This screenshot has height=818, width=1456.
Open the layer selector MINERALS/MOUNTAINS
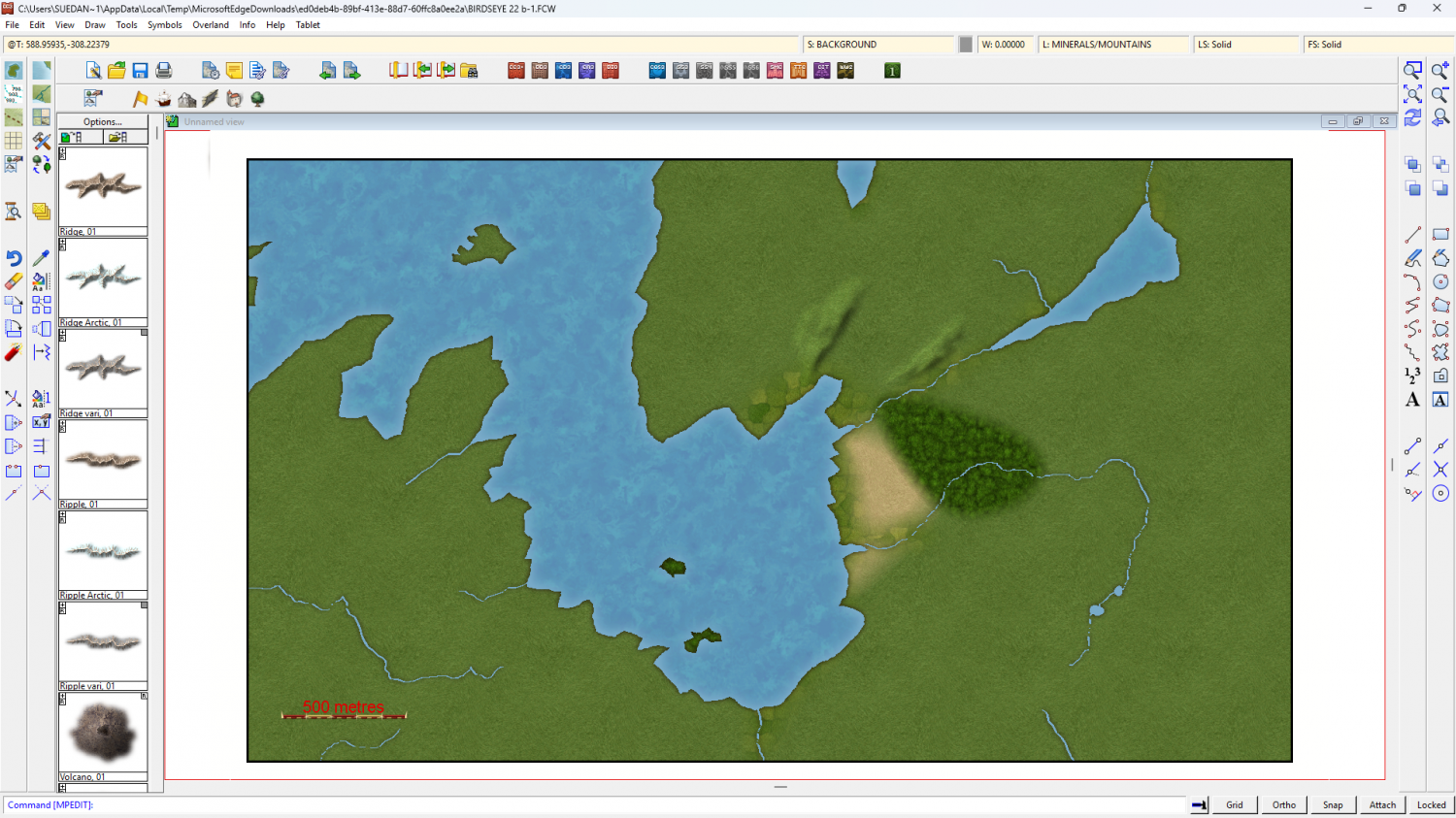pyautogui.click(x=1113, y=45)
